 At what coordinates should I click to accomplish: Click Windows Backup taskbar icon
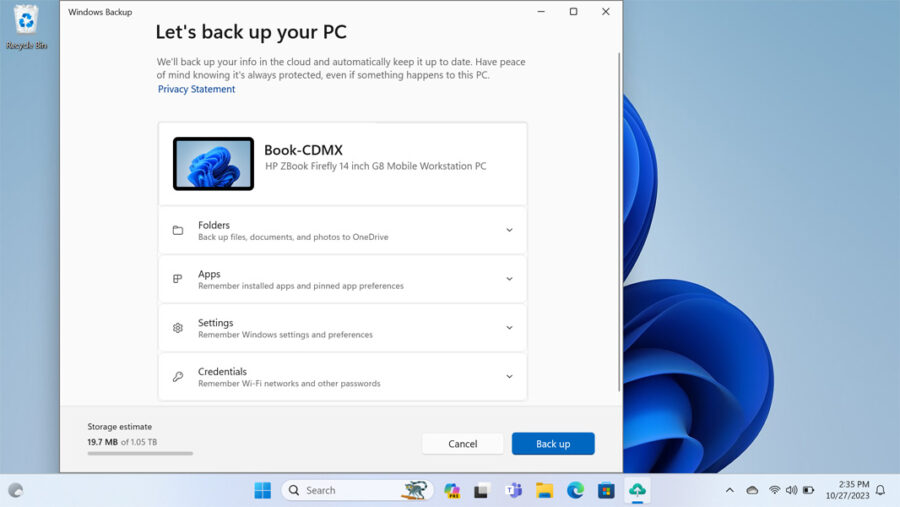point(637,490)
